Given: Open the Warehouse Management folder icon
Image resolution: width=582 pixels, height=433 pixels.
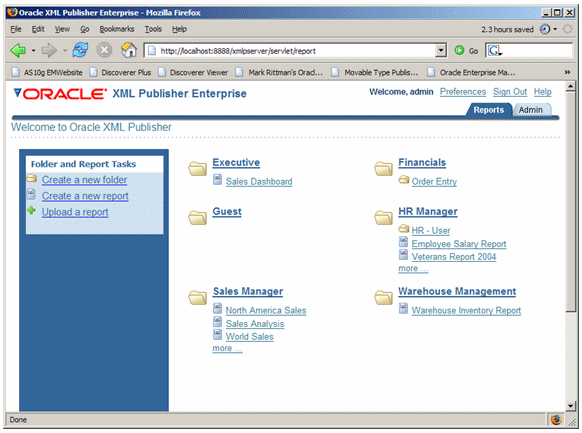Looking at the screenshot, I should click(383, 298).
